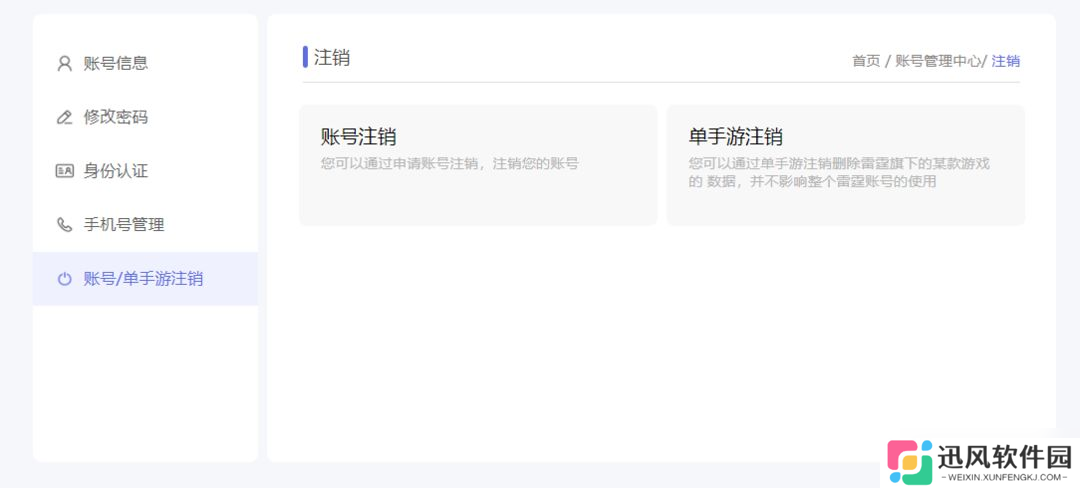This screenshot has height=488, width=1080.
Task: Click the ID card icon beside 身份认证
Action: pos(64,171)
